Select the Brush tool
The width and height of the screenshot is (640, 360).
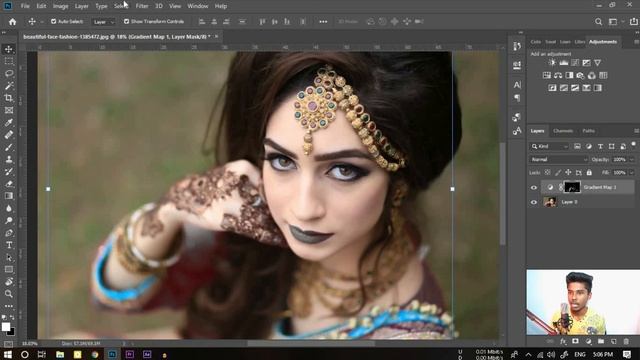coord(9,147)
